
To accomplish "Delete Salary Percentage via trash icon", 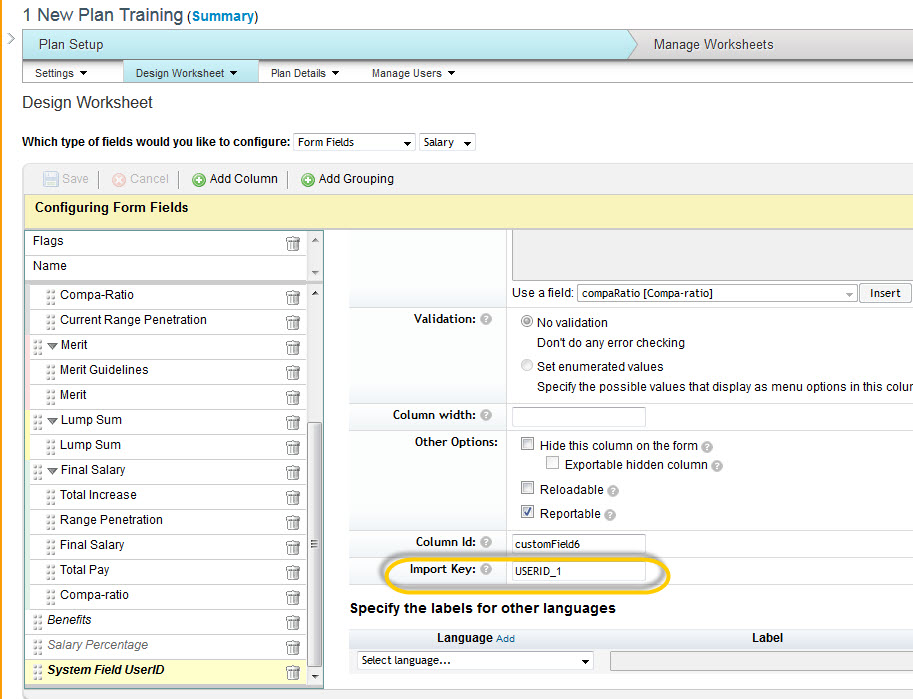I will 293,648.
